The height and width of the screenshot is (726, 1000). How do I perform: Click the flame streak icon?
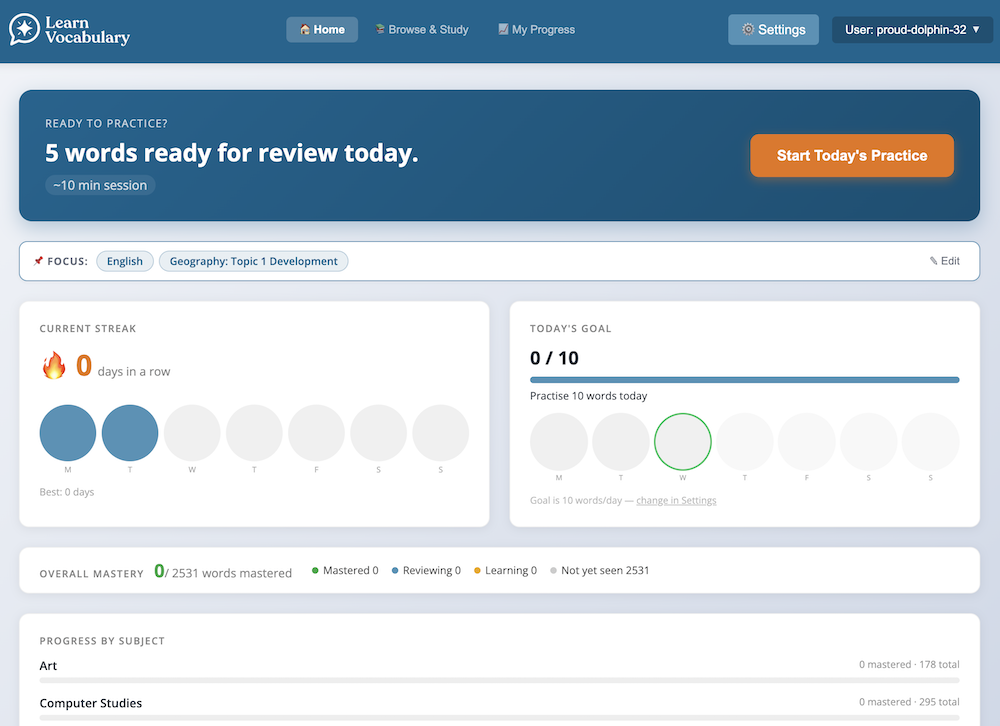(53, 366)
